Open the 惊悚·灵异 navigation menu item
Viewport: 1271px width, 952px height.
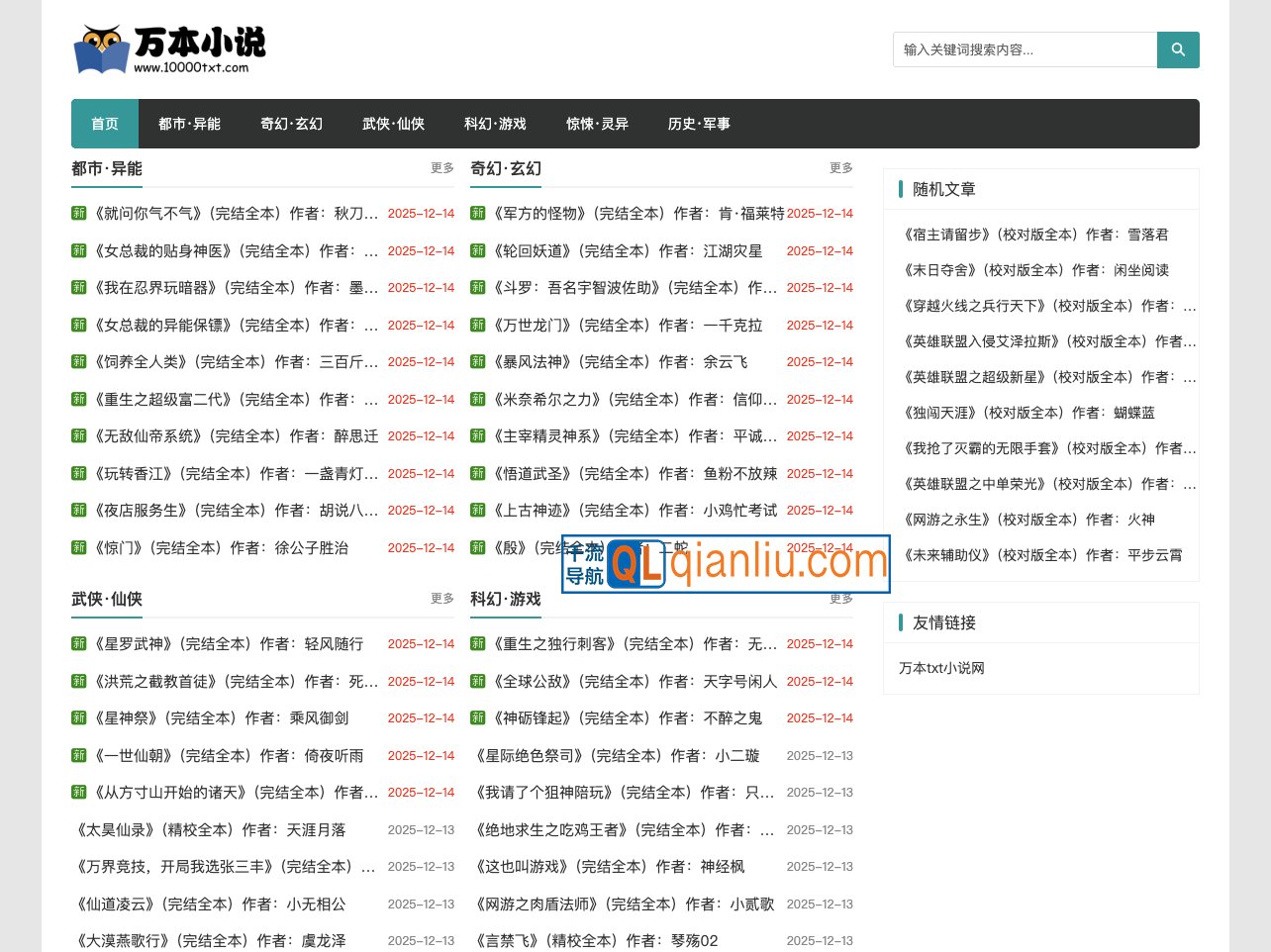click(597, 124)
